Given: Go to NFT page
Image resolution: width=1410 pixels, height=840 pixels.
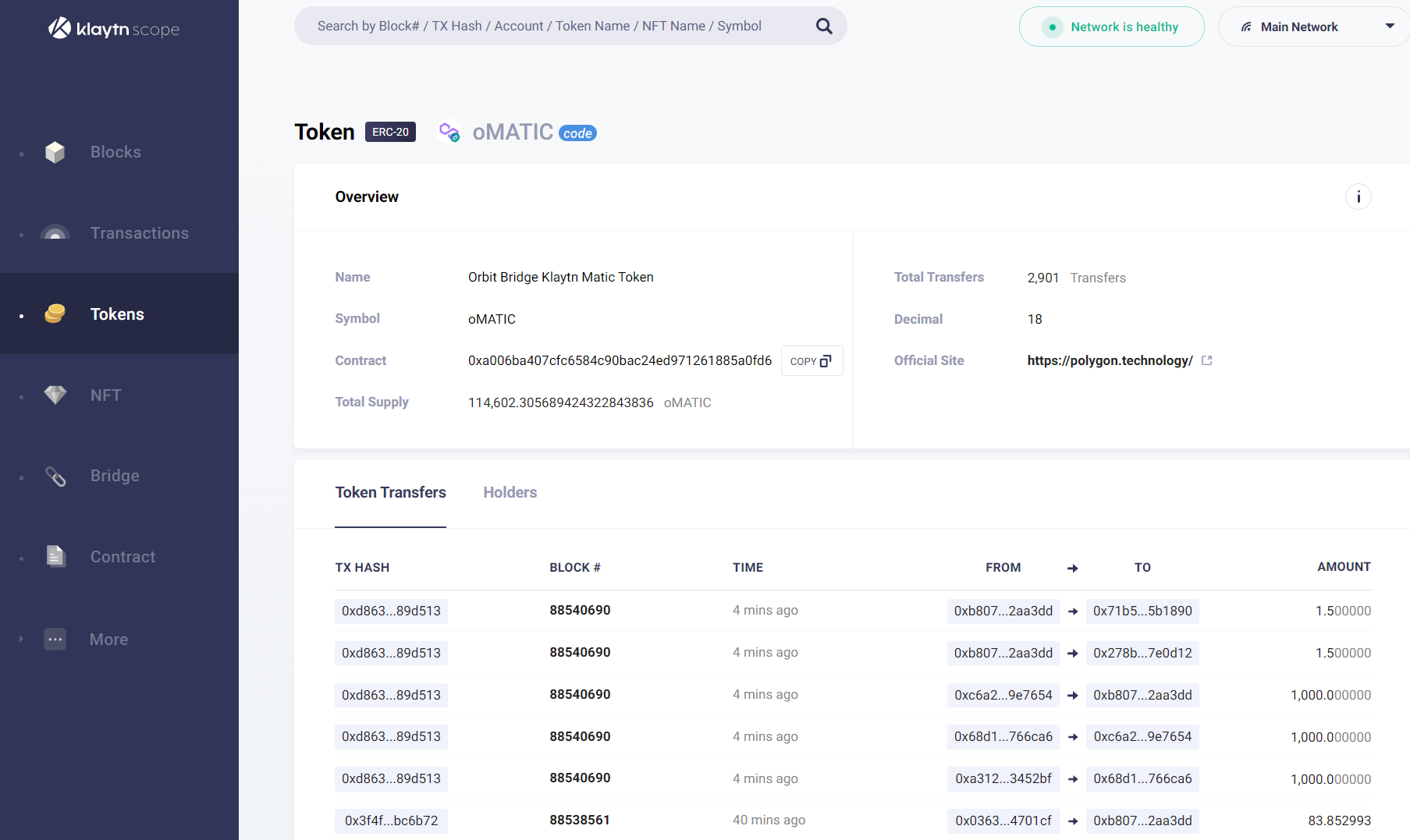Looking at the screenshot, I should click(x=105, y=395).
